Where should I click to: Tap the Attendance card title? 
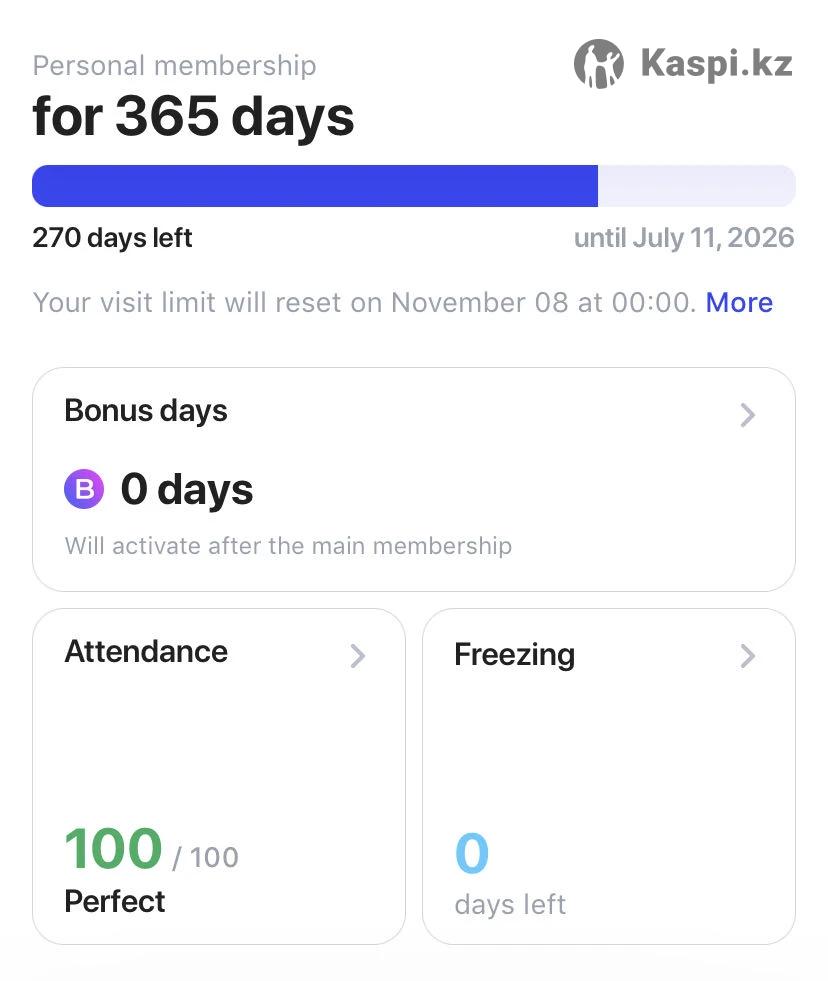[x=146, y=652]
